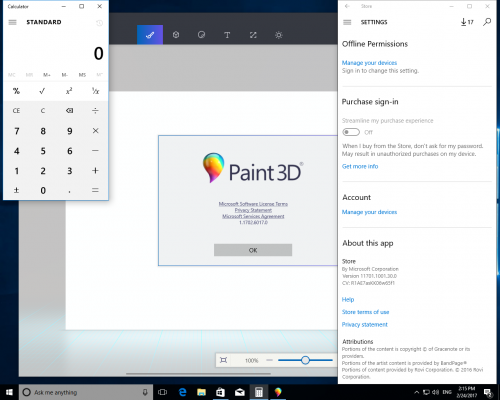500x400 pixels.
Task: Open Privacy Statement link in Paint 3D dialog
Action: pyautogui.click(x=253, y=210)
